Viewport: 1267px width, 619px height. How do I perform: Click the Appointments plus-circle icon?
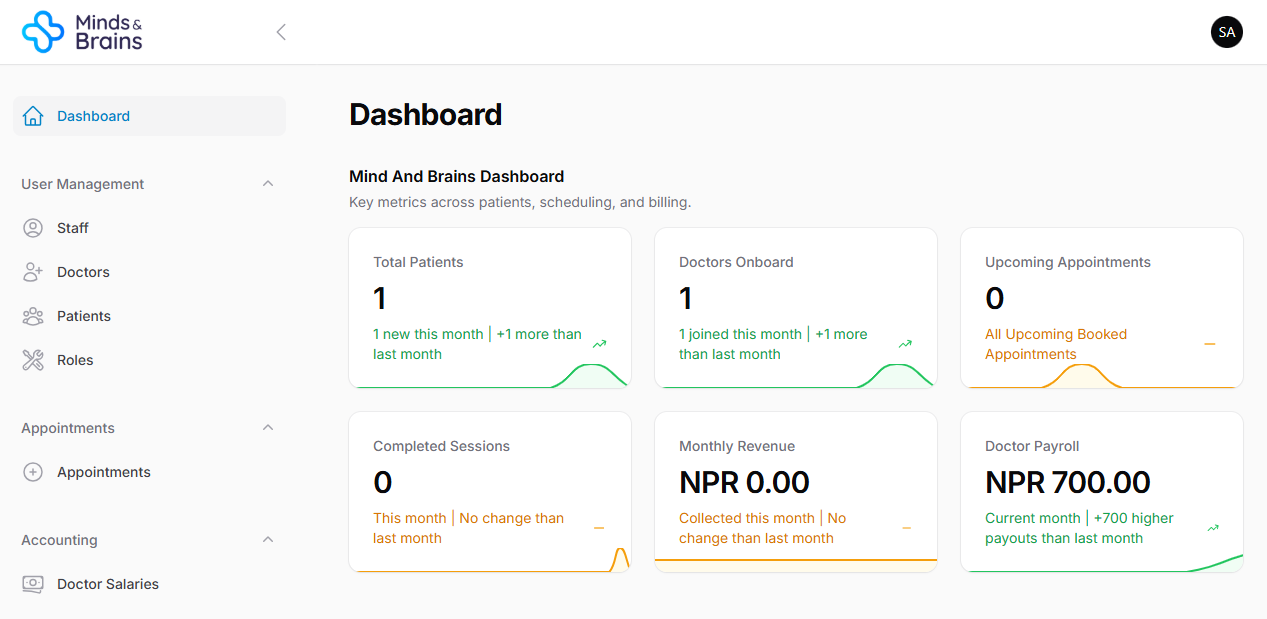tap(33, 472)
